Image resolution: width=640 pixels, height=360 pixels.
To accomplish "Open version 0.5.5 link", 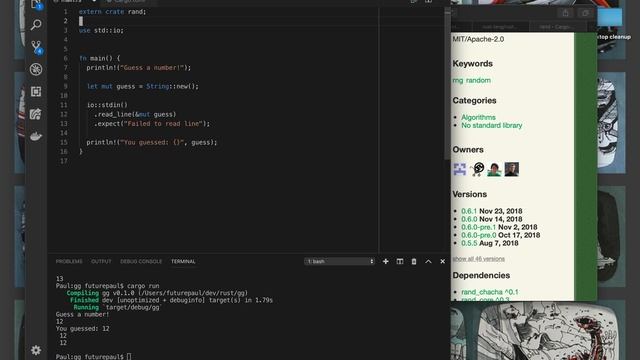I will coord(469,243).
